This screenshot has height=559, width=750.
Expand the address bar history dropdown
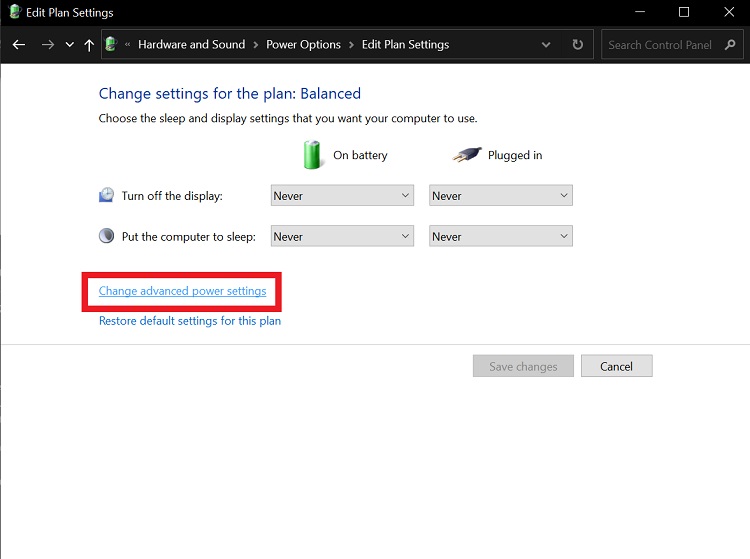tap(546, 45)
